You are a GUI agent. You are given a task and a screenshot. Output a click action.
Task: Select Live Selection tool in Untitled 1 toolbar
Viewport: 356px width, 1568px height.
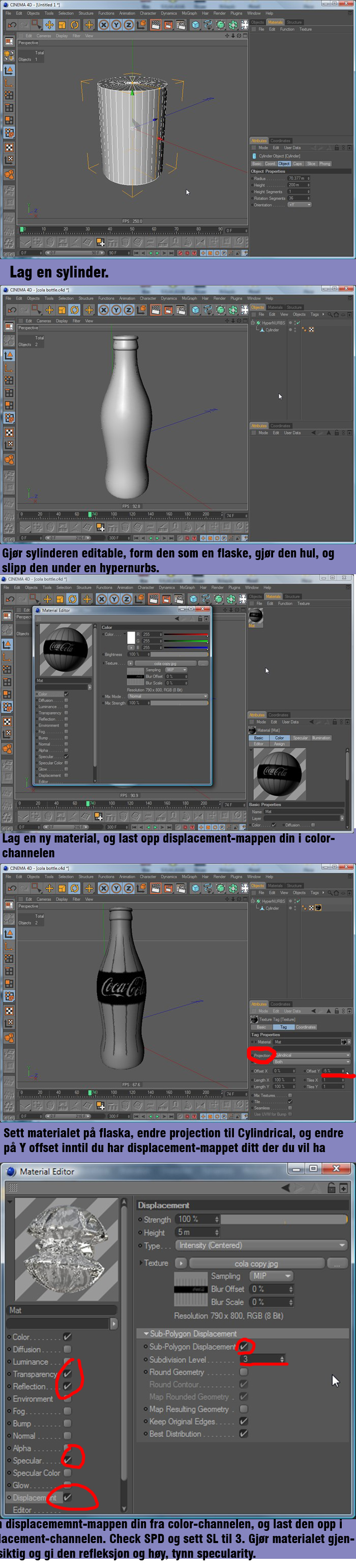pyautogui.click(x=37, y=25)
